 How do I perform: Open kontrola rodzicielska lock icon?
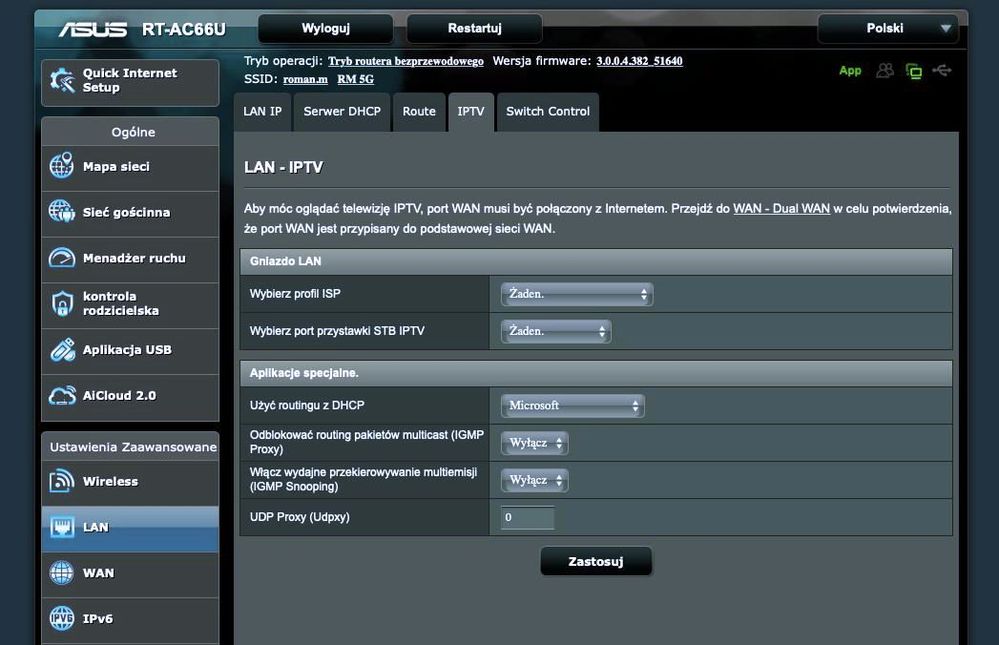pos(62,304)
